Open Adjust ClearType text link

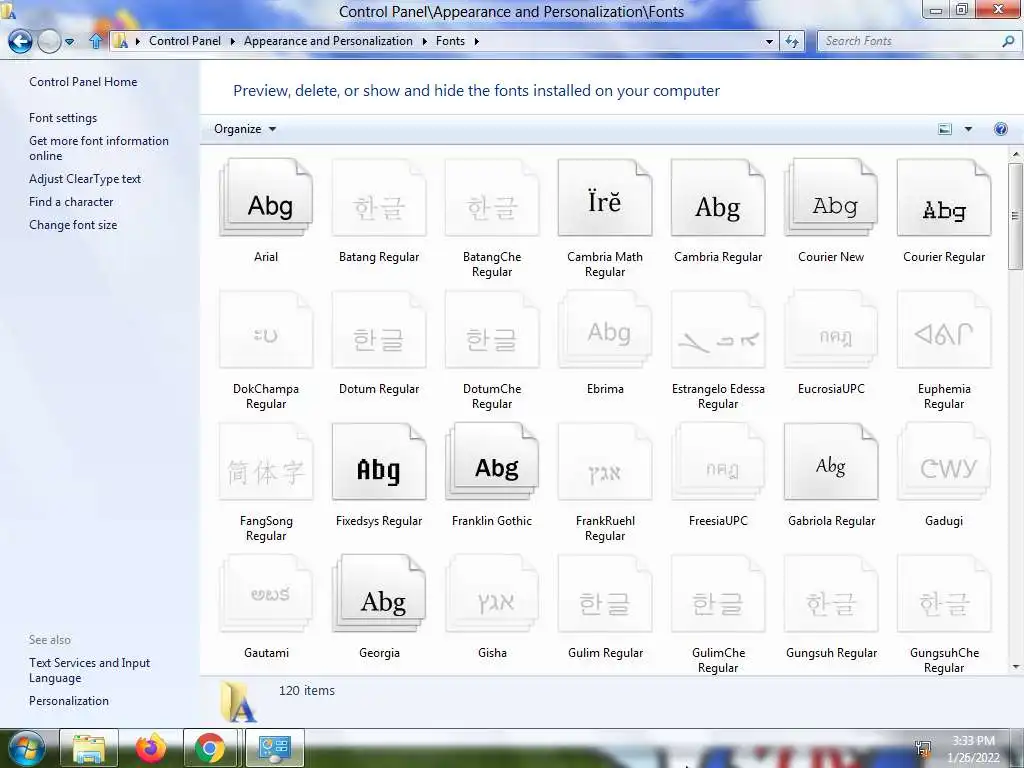pos(85,179)
